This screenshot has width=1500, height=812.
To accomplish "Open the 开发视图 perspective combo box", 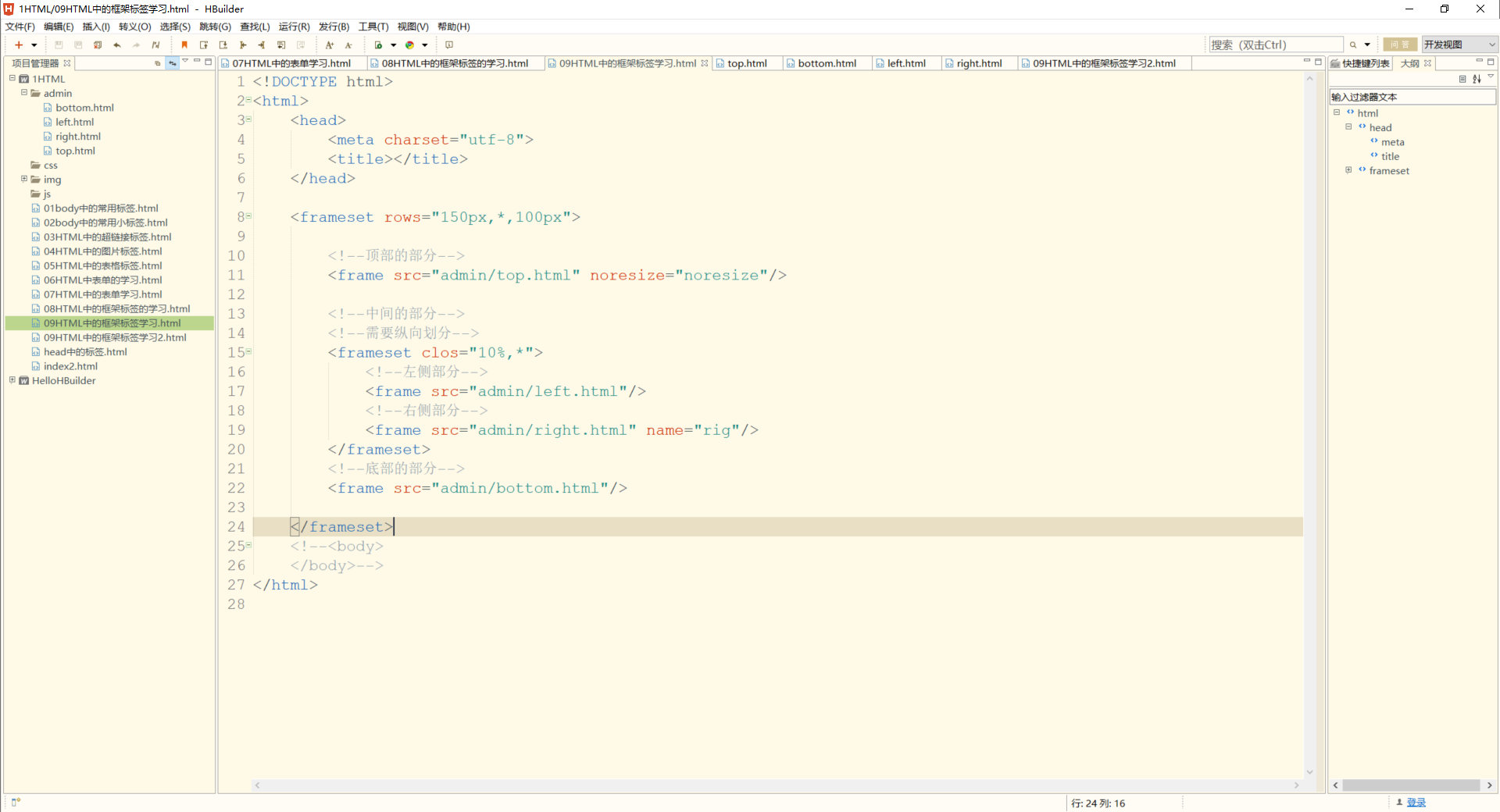I will click(x=1459, y=45).
